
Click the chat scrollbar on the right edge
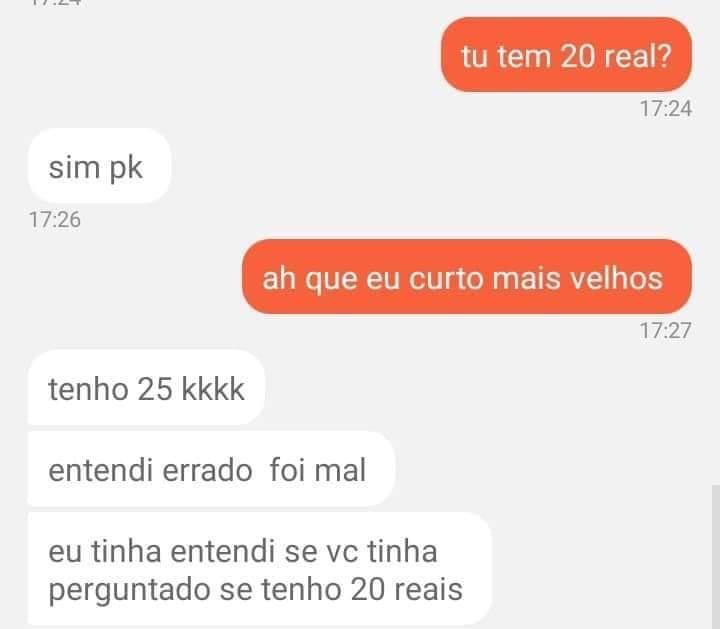point(716,556)
